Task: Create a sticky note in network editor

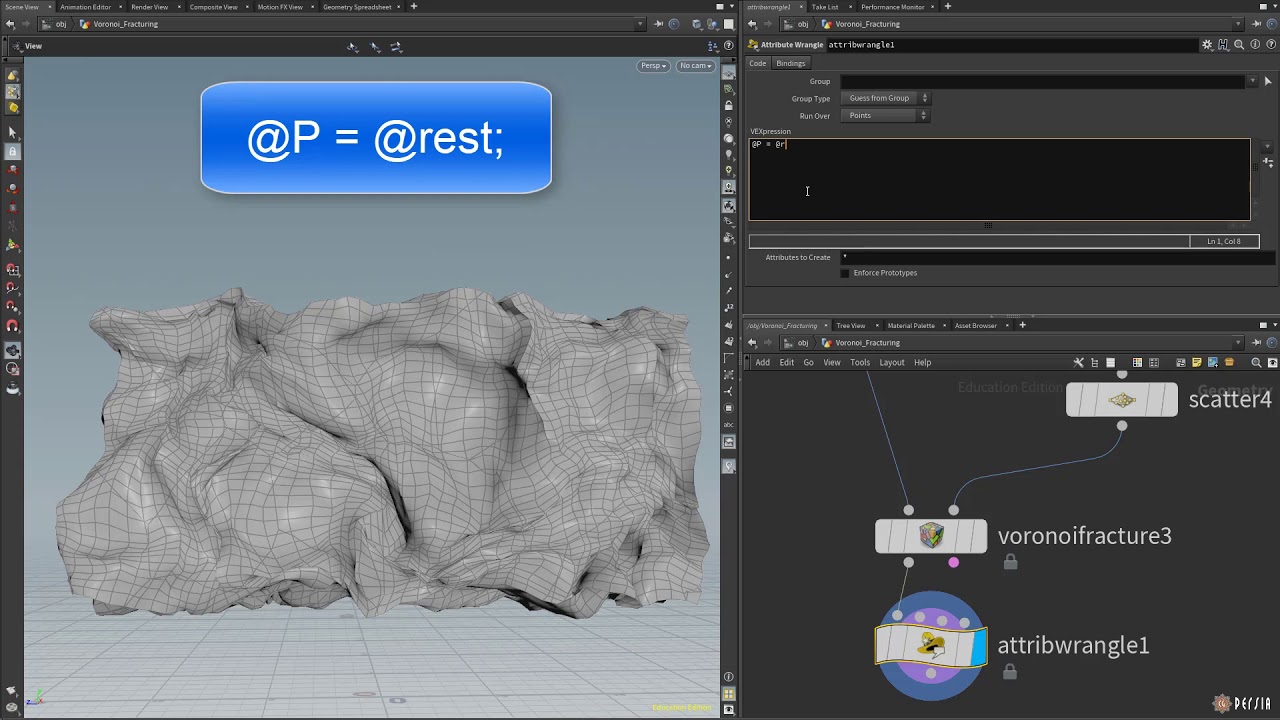Action: point(1197,362)
